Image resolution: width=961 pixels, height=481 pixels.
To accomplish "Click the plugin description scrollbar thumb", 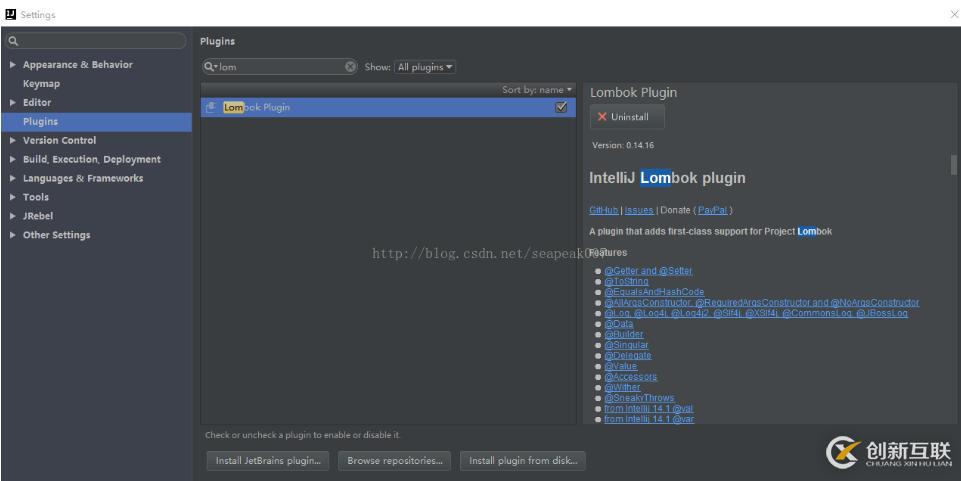I will (953, 164).
